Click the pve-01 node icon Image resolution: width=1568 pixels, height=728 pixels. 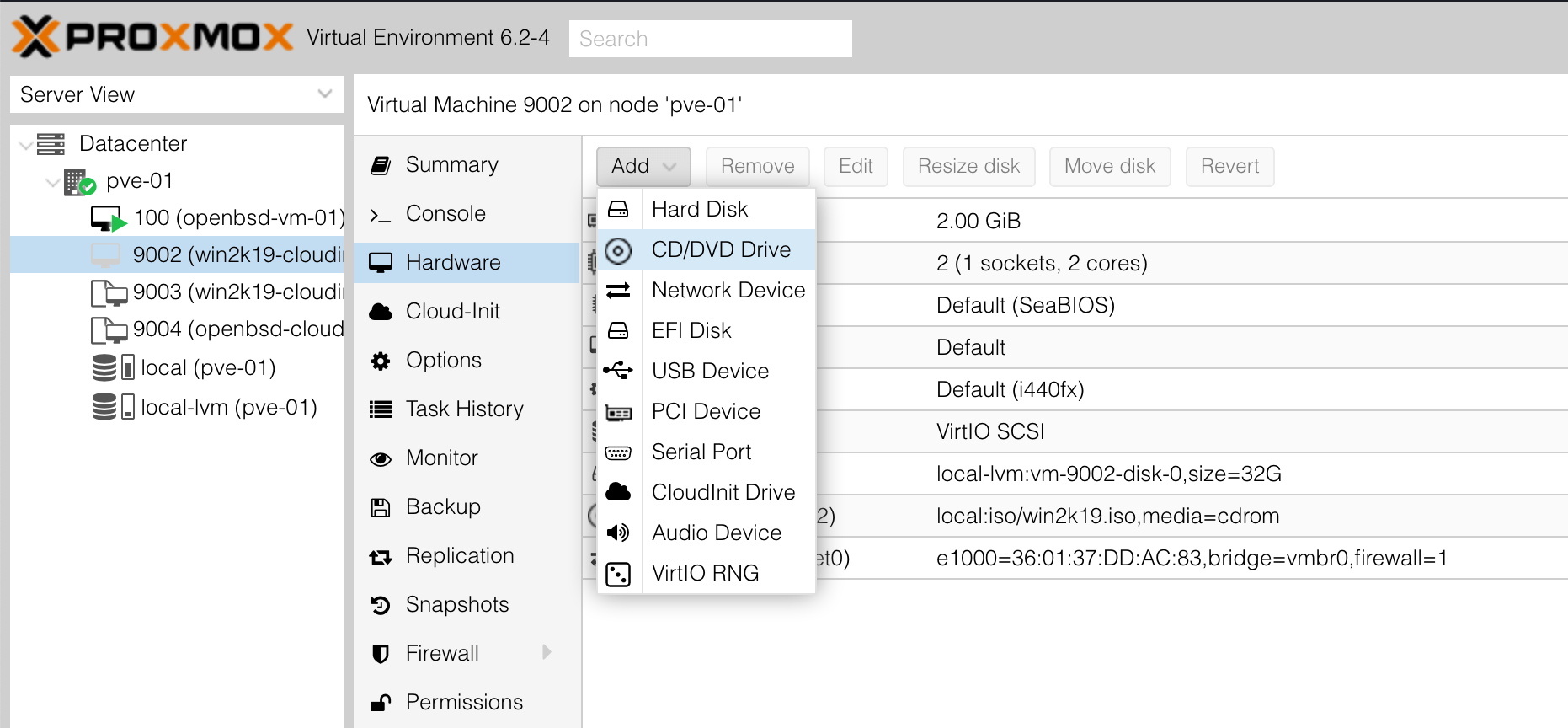80,181
